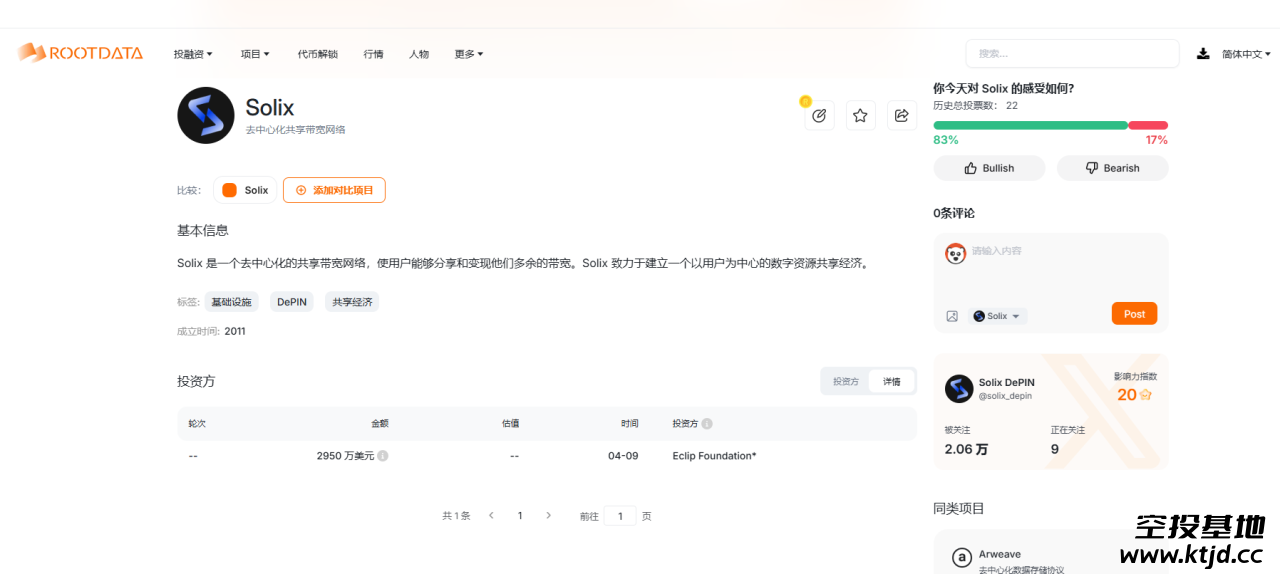Click the RootData logo
1280x574 pixels.
point(80,53)
